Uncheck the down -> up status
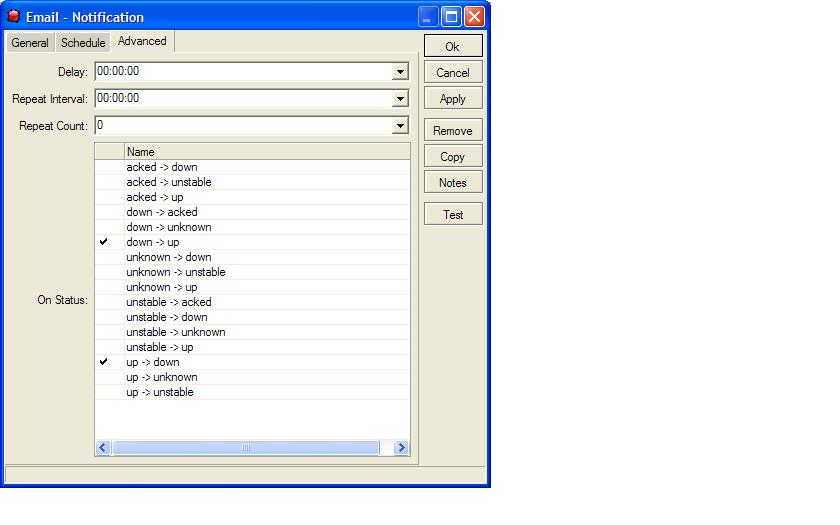This screenshot has height=525, width=840. point(104,242)
